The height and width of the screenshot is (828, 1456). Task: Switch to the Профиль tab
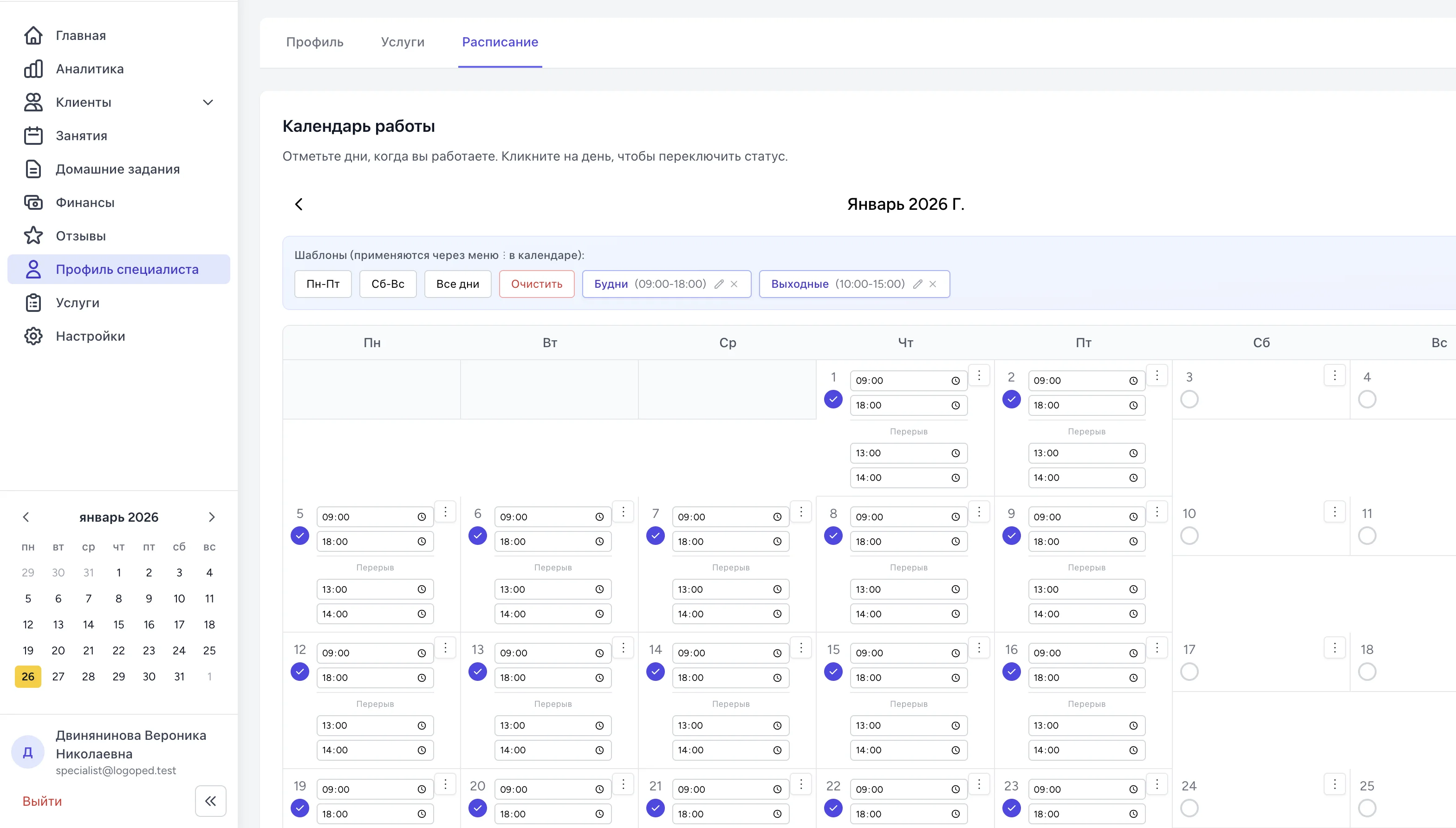coord(314,42)
